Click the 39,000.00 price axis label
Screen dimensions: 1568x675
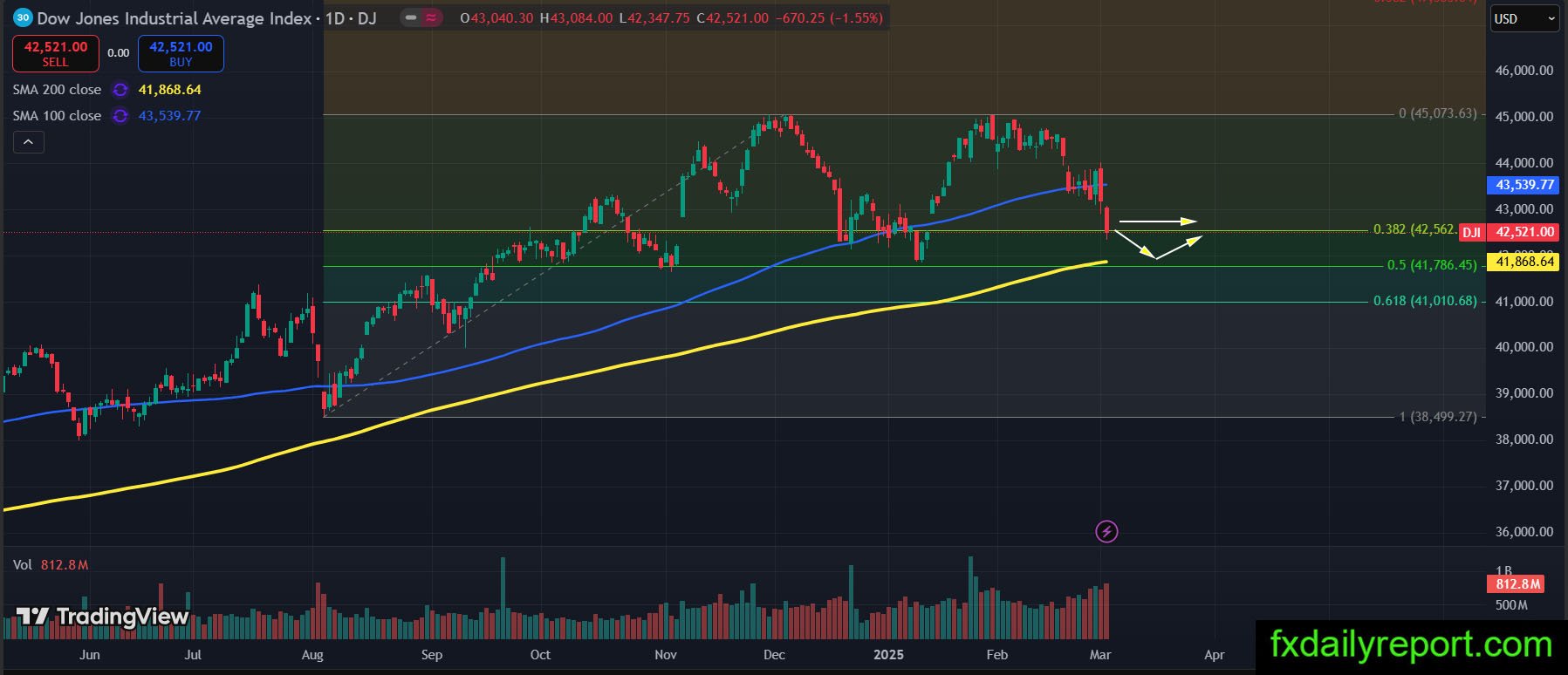click(1524, 393)
